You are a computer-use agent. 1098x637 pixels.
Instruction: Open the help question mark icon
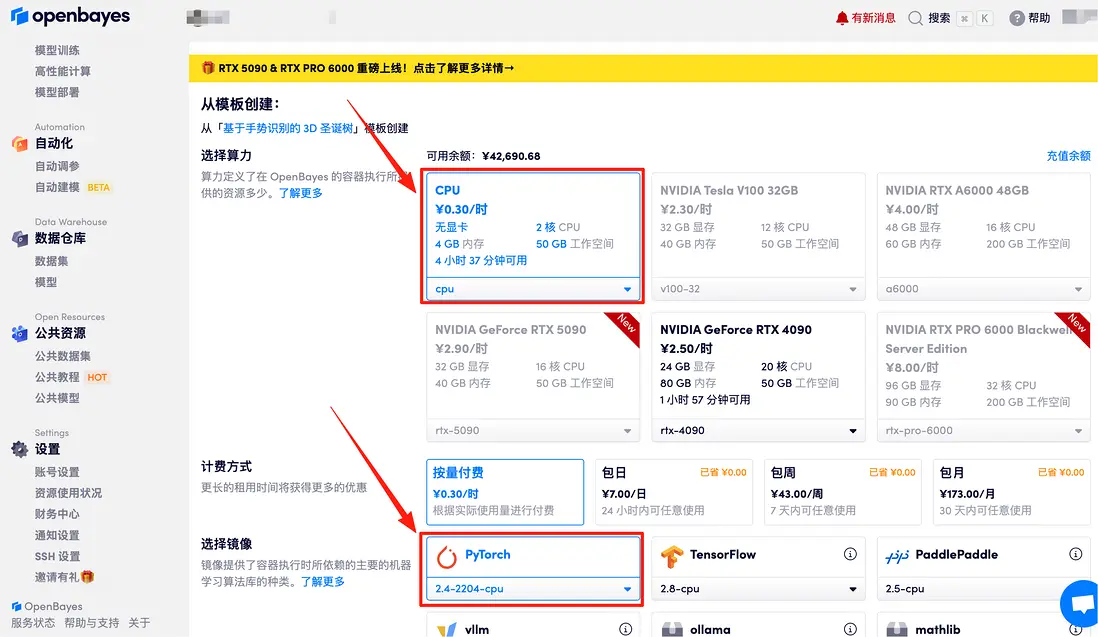(x=1017, y=18)
